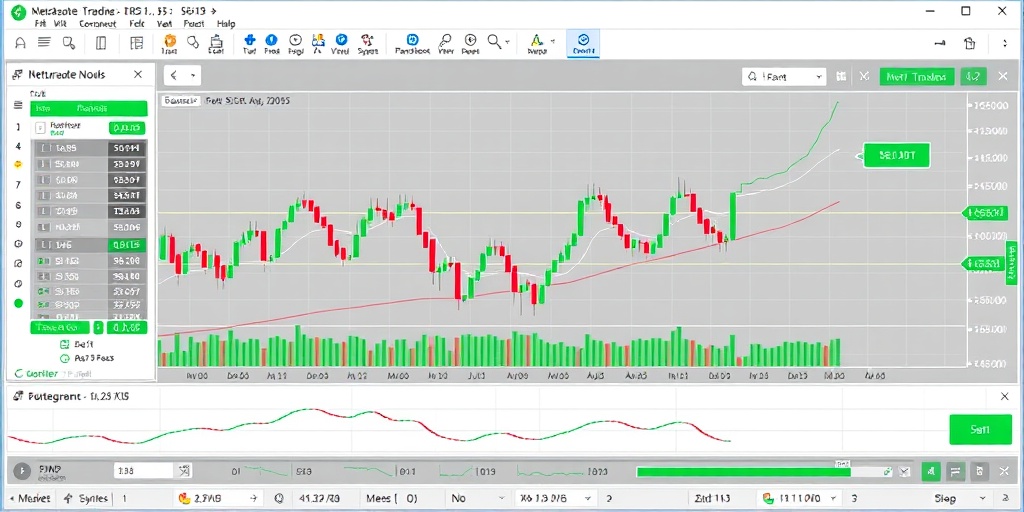Click the magnifier zoom icon in toolbar
Viewport: 1024px width, 512px height.
pos(494,43)
